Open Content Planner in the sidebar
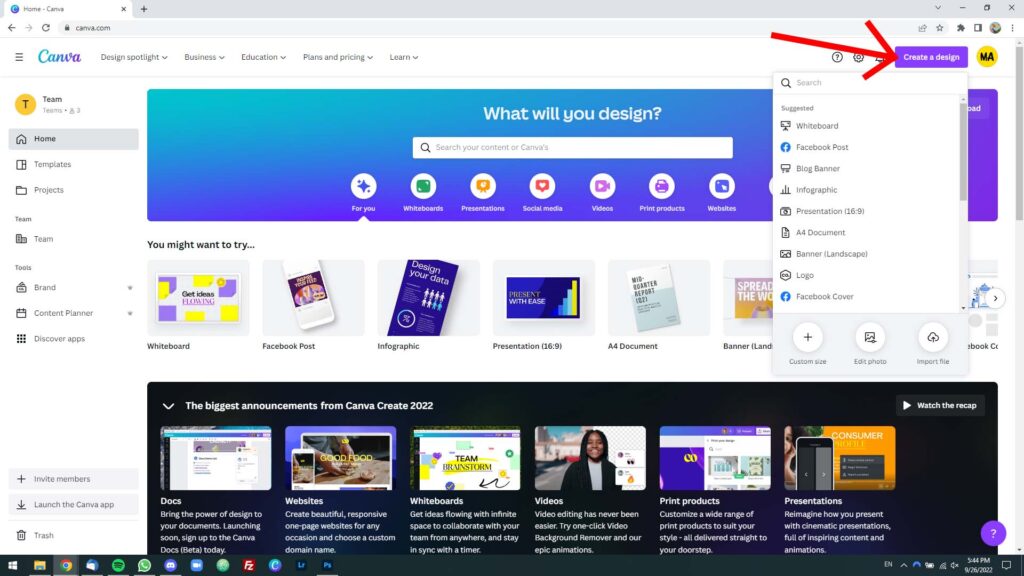Viewport: 1024px width, 576px height. pyautogui.click(x=73, y=313)
